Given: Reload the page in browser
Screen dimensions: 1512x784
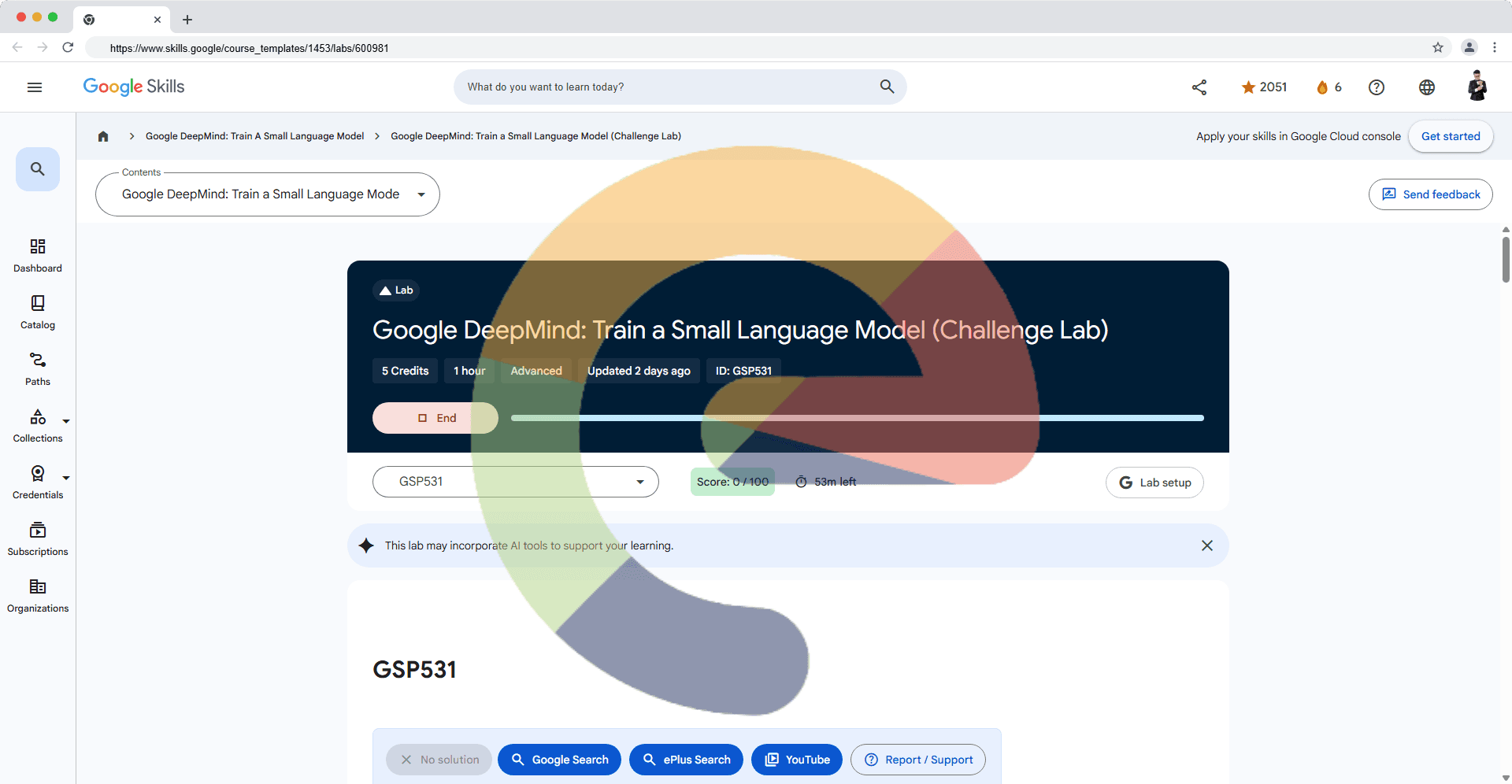Looking at the screenshot, I should [68, 47].
